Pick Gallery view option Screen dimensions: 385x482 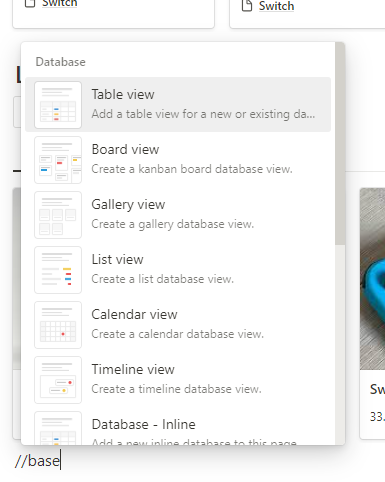pyautogui.click(x=178, y=215)
